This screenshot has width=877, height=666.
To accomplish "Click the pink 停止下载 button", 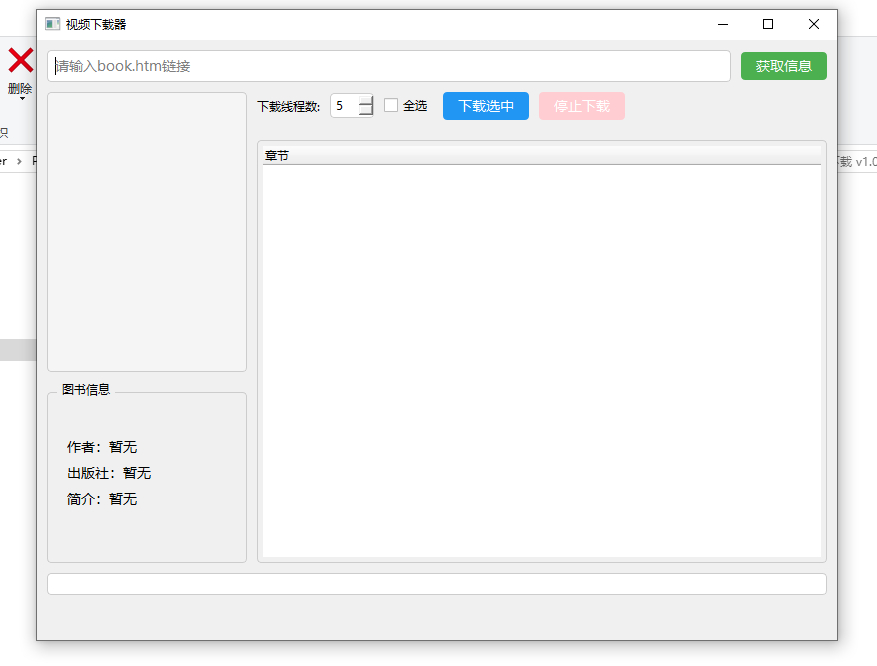I will point(582,106).
